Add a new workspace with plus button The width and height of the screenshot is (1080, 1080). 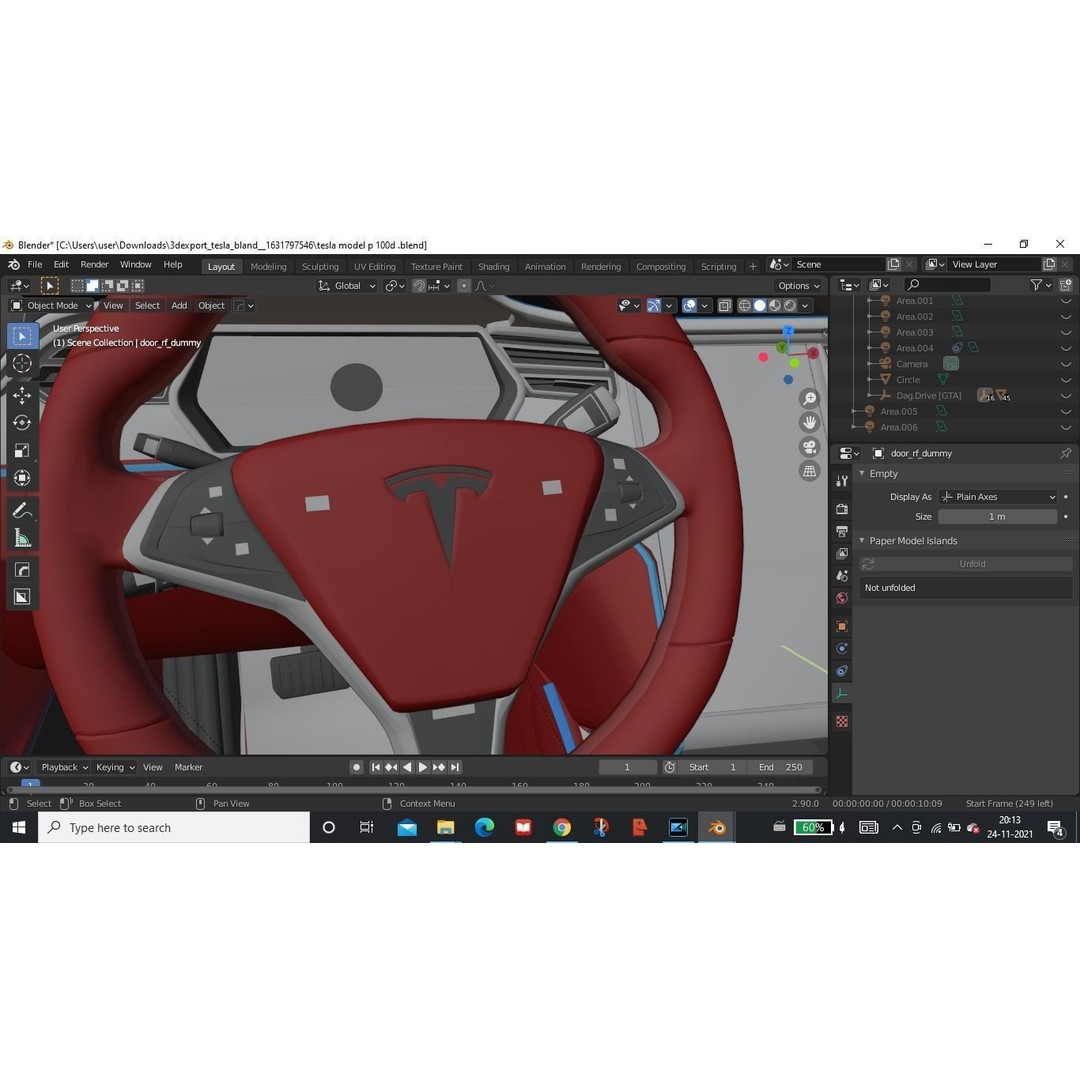click(x=752, y=267)
